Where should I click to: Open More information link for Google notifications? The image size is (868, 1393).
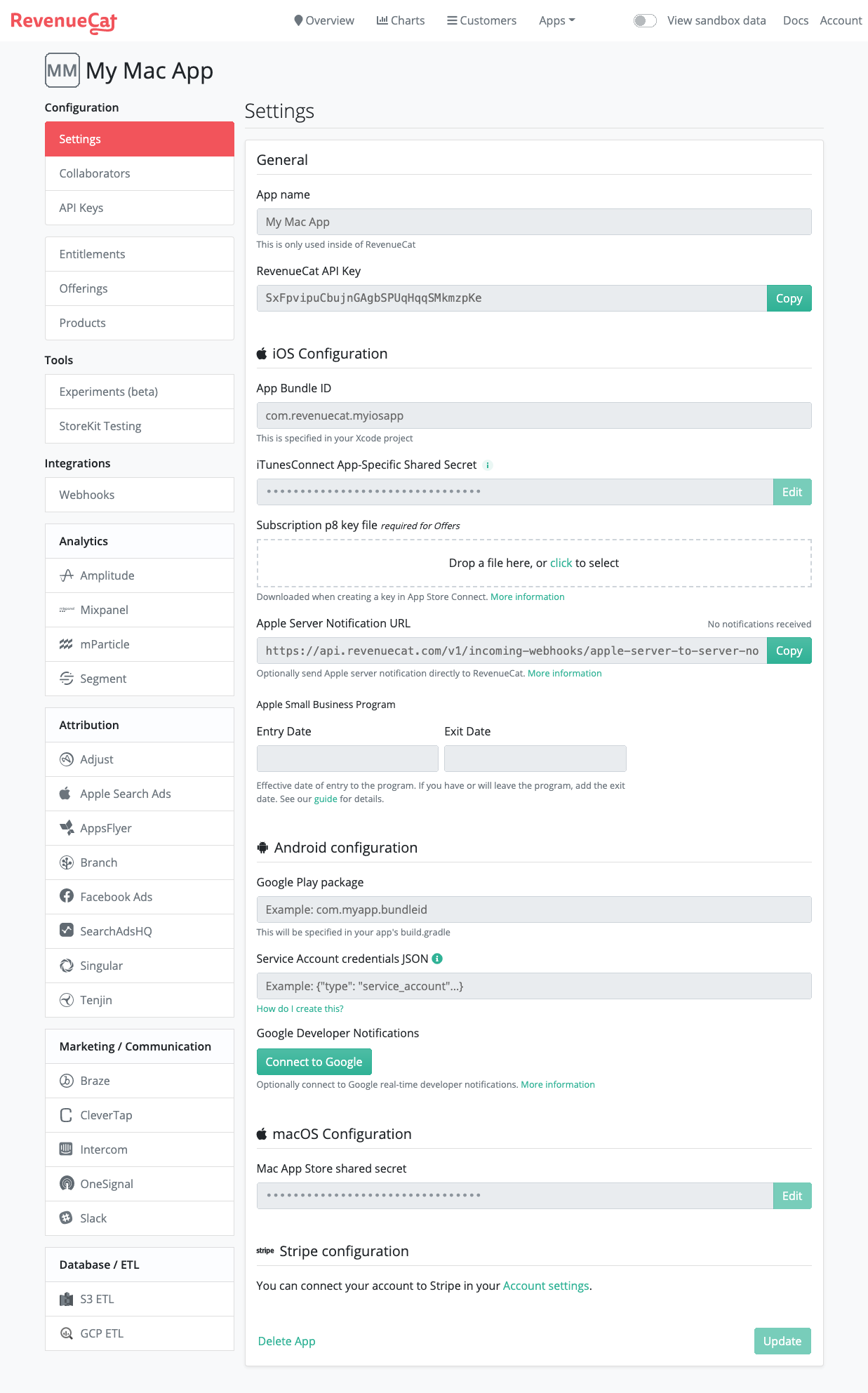click(557, 1084)
